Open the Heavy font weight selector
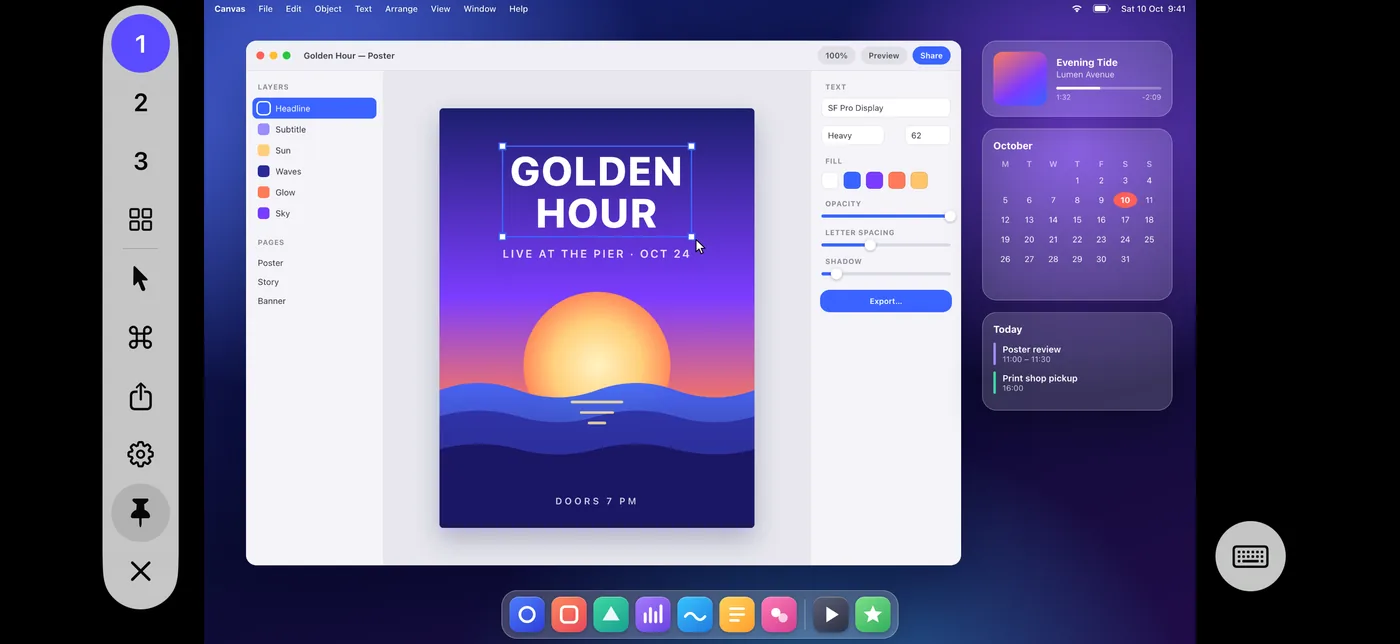 click(853, 136)
